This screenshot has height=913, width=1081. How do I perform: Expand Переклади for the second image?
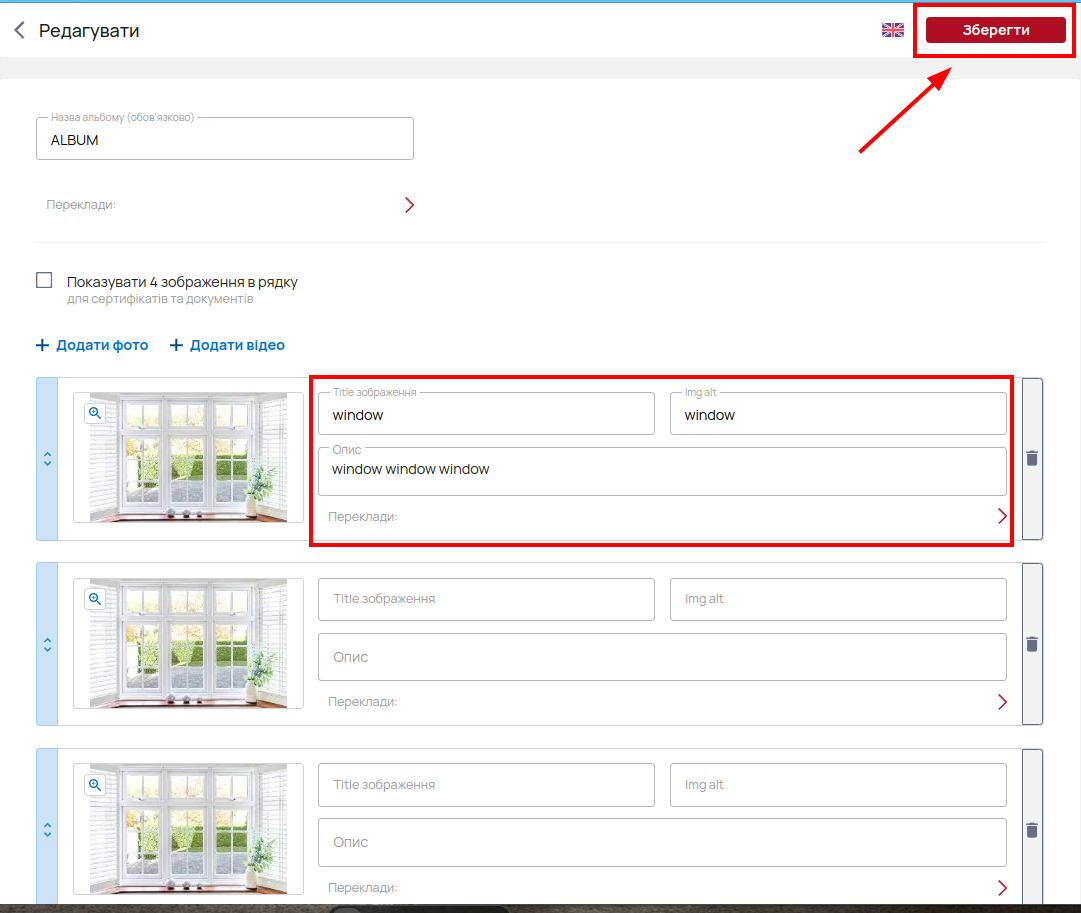coord(1002,702)
